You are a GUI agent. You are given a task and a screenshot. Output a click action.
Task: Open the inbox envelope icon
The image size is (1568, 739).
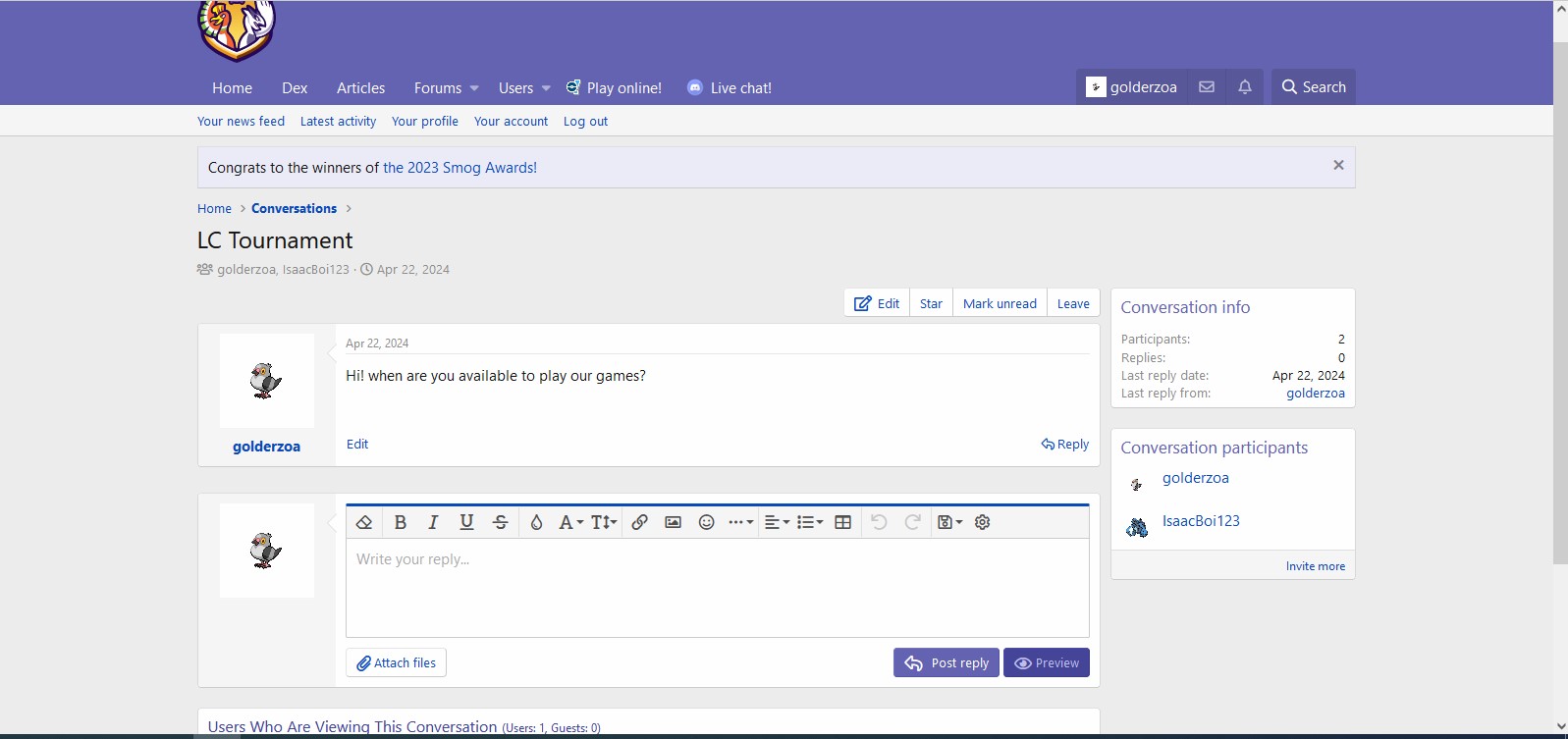(1207, 87)
